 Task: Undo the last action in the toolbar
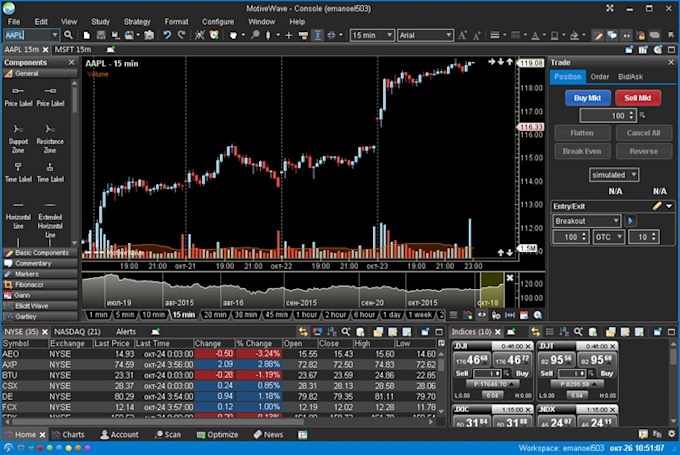pyautogui.click(x=167, y=35)
